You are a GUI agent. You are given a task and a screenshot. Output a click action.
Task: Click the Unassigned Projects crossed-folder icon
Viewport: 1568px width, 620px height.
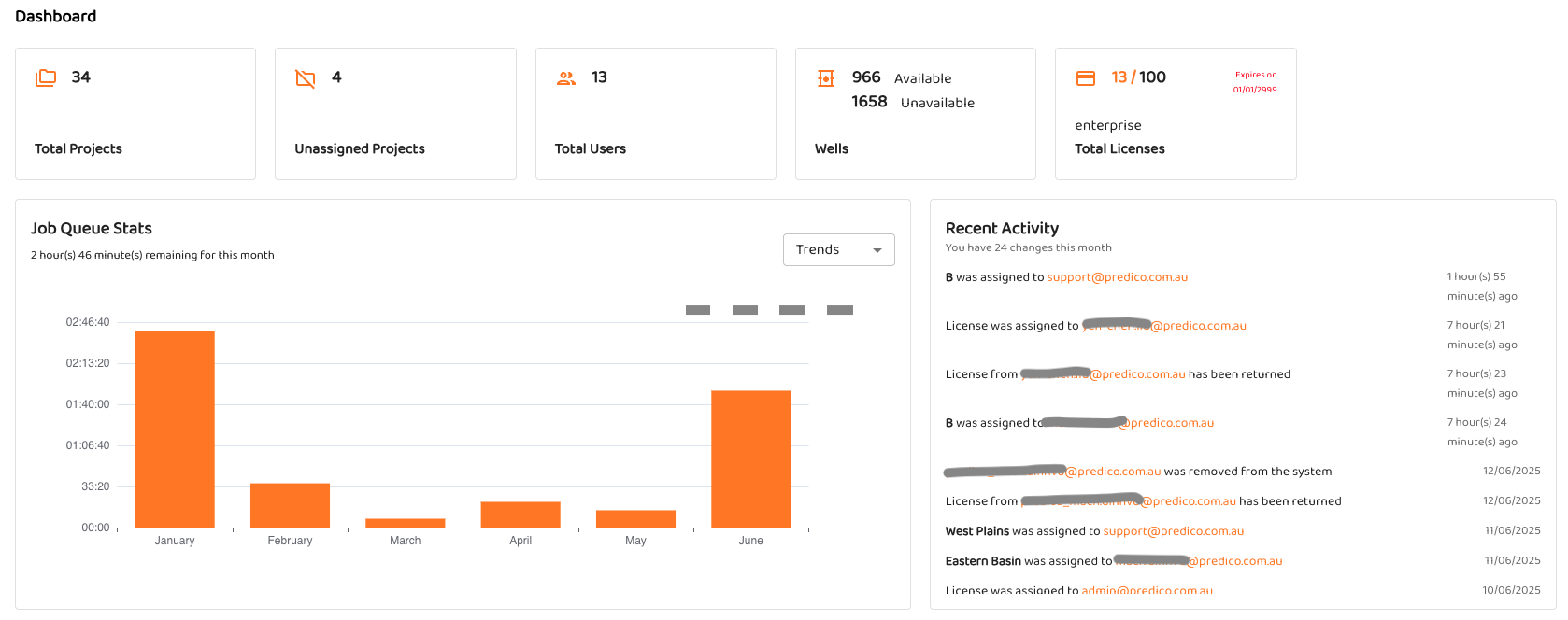coord(306,78)
